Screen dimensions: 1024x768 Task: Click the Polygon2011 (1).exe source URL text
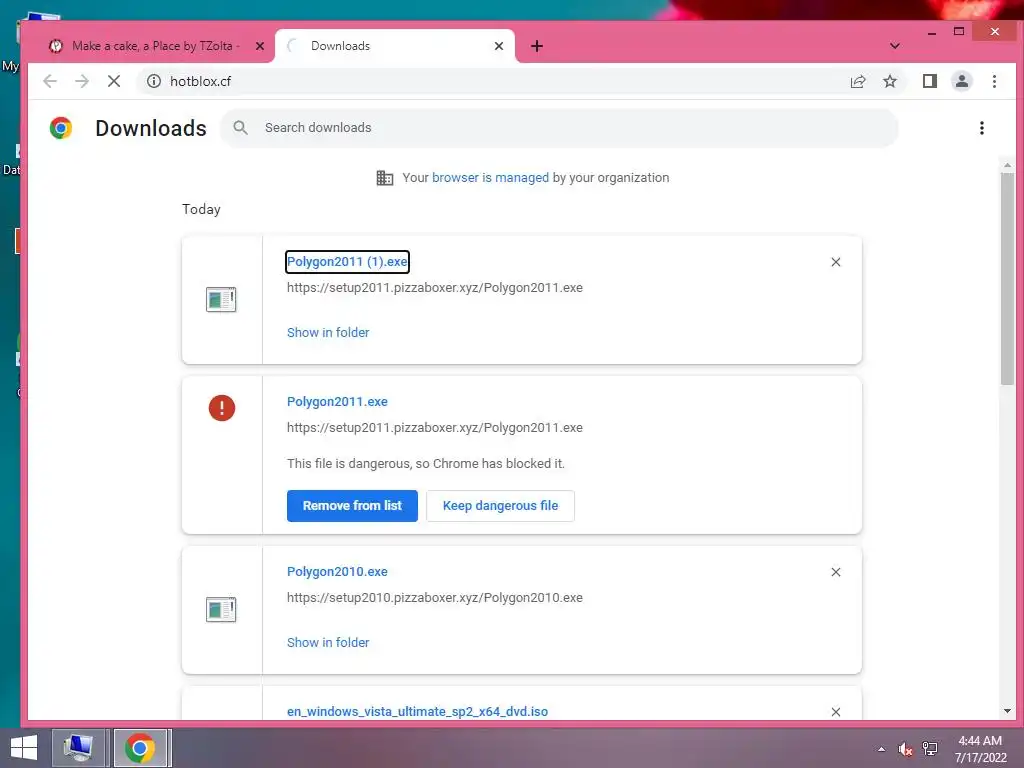[434, 287]
